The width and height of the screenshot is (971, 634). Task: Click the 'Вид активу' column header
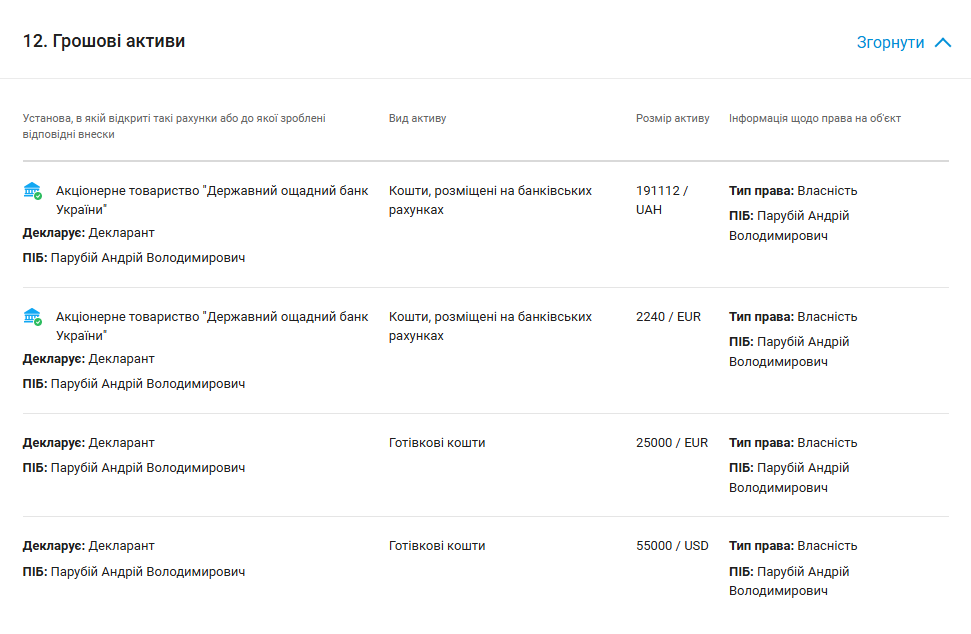tap(417, 119)
